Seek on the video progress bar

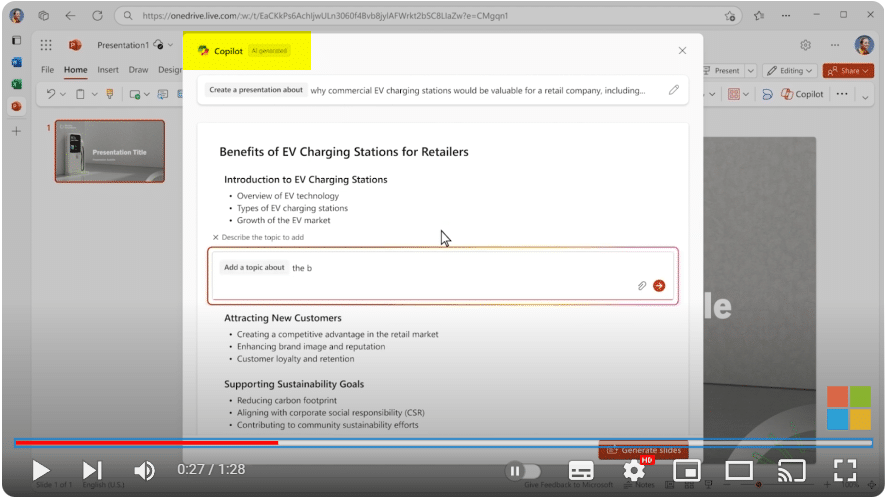coord(444,442)
